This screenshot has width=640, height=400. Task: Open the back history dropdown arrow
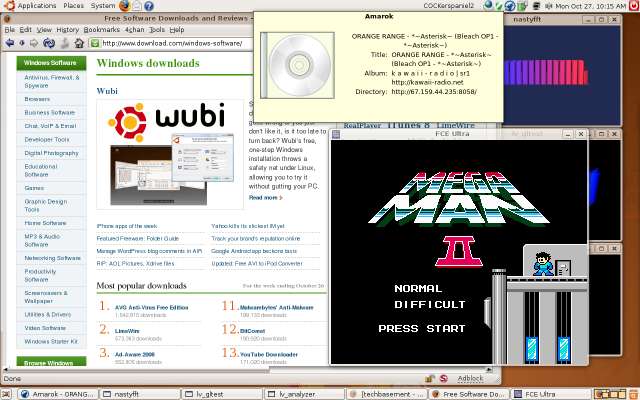pos(22,43)
